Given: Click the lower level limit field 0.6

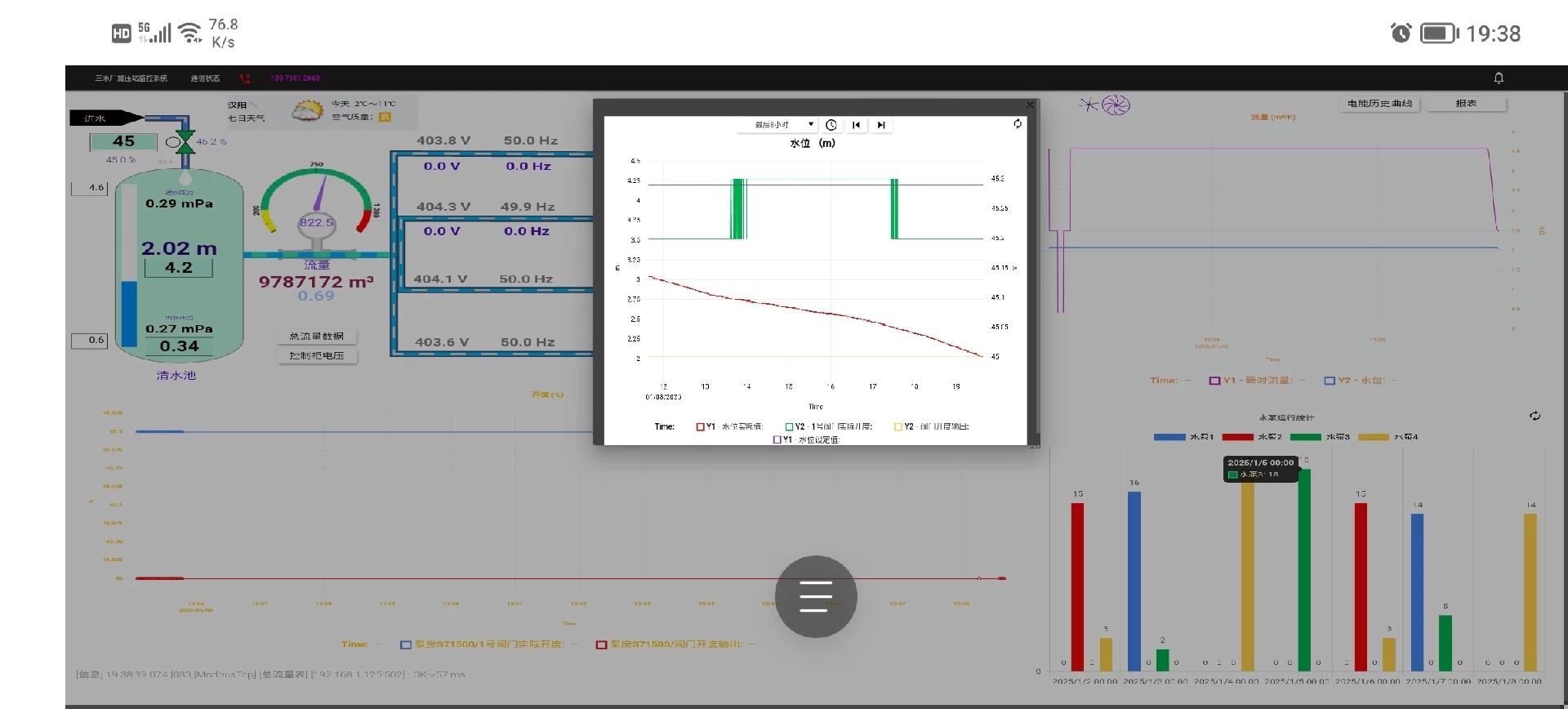Looking at the screenshot, I should coord(90,340).
